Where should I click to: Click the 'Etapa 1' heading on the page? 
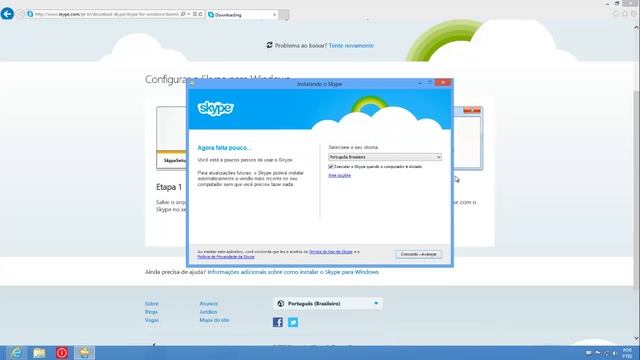169,187
